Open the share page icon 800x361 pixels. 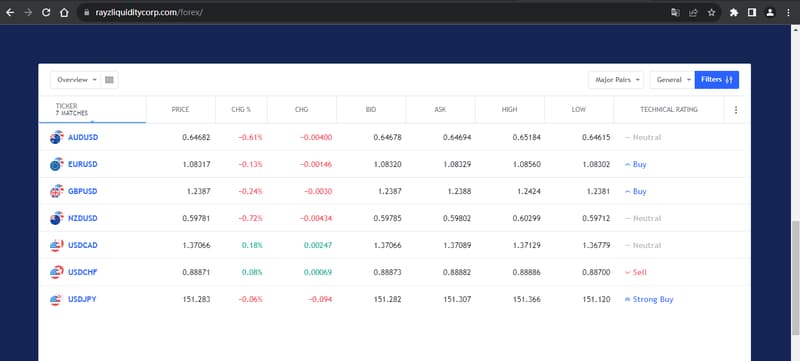(x=693, y=13)
